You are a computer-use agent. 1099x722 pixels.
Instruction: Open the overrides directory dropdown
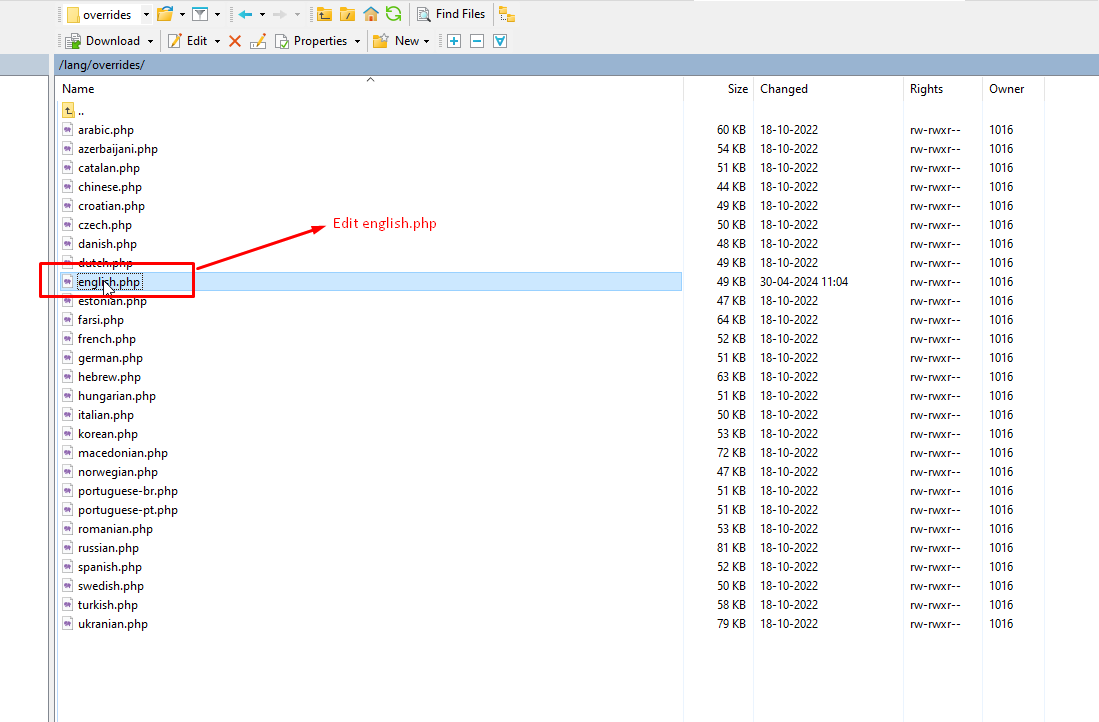[x=146, y=15]
